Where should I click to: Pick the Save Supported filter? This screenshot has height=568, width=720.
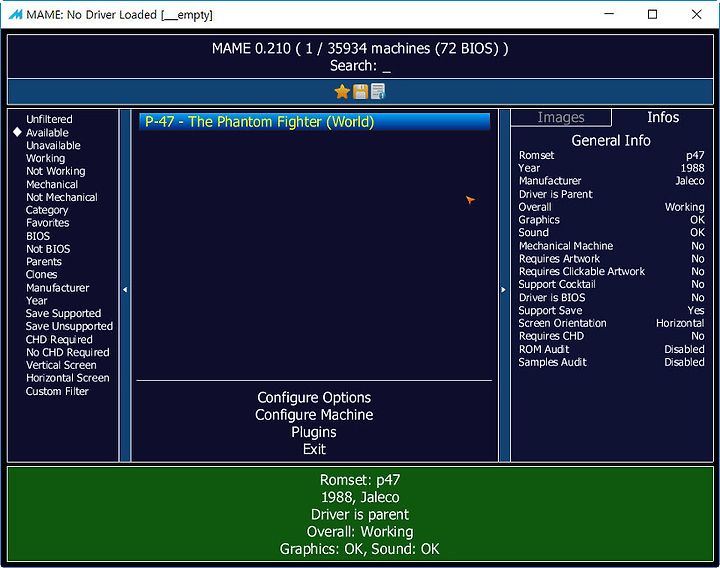63,314
